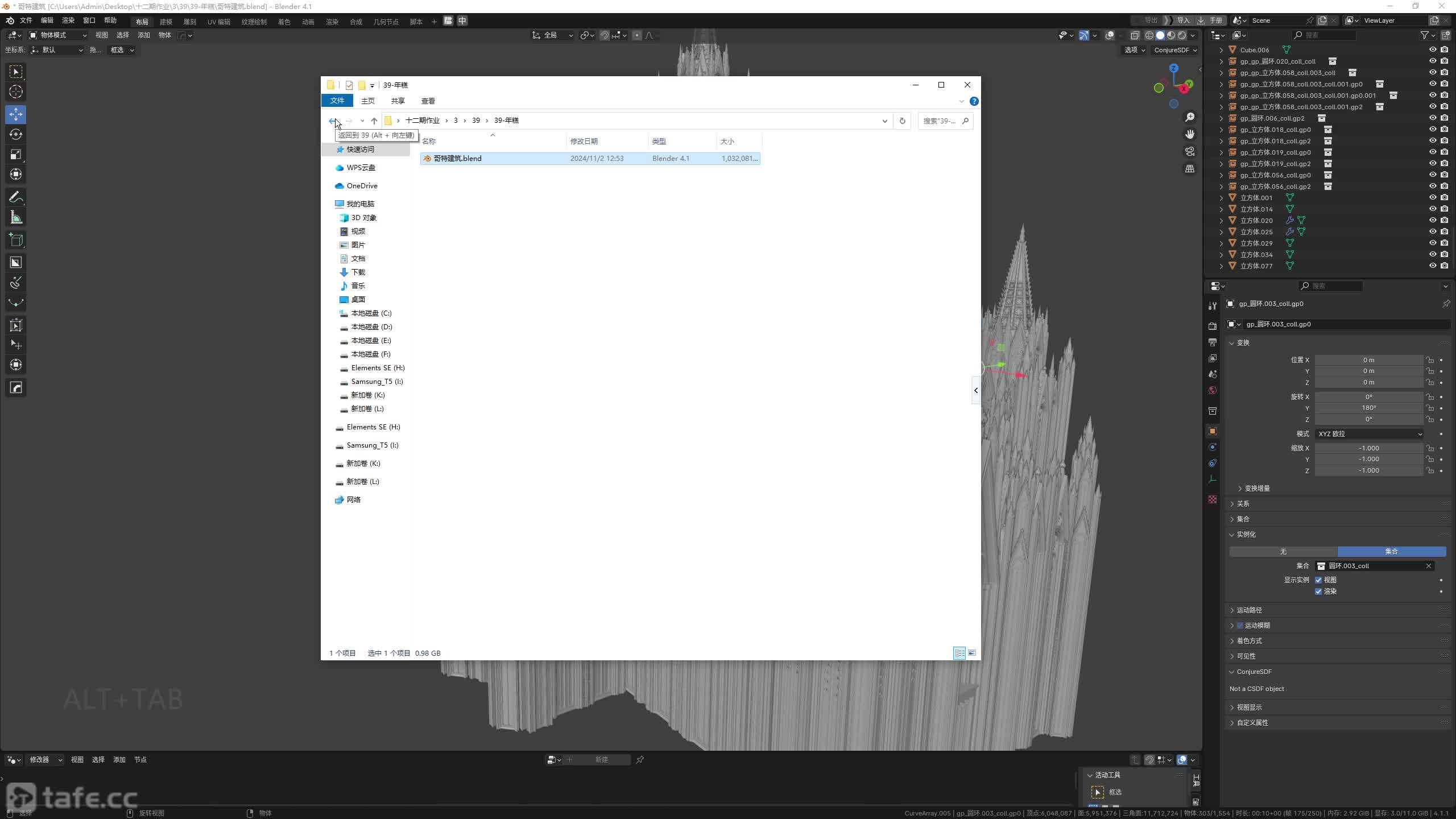Select the Rotate tool
The height and width of the screenshot is (819, 1456).
[16, 134]
